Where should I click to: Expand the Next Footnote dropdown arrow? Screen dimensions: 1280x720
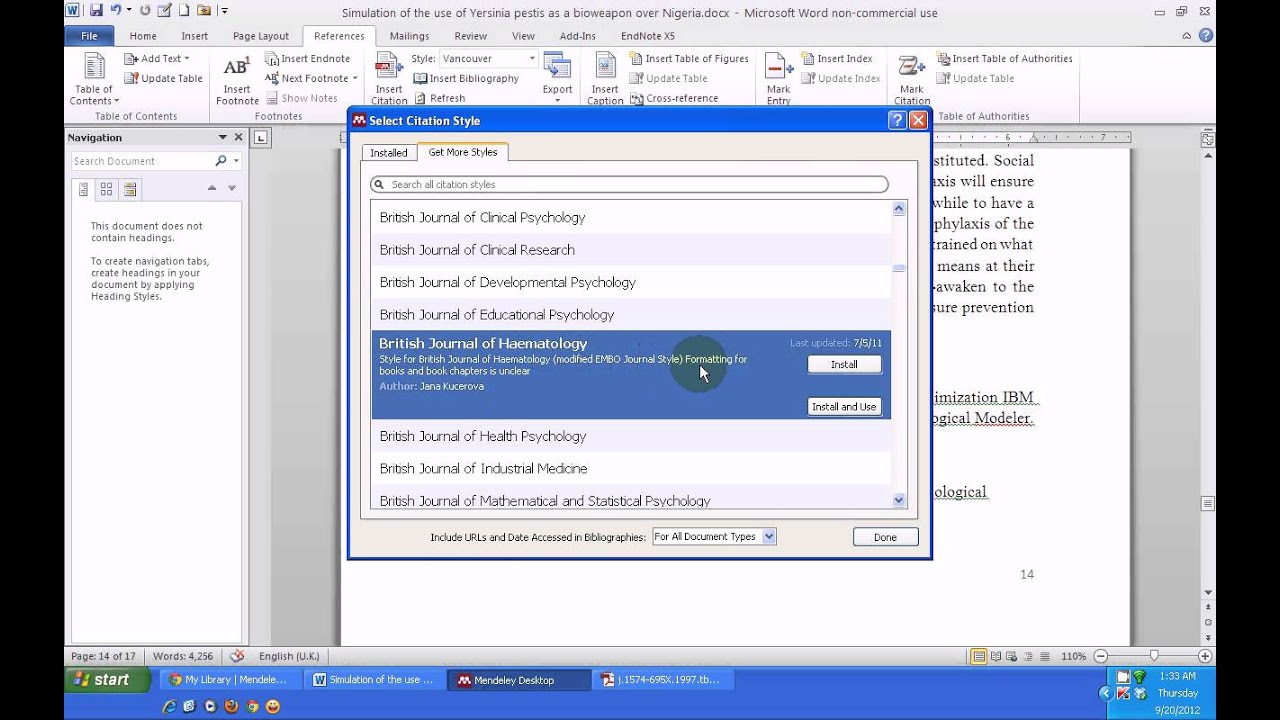coord(355,78)
